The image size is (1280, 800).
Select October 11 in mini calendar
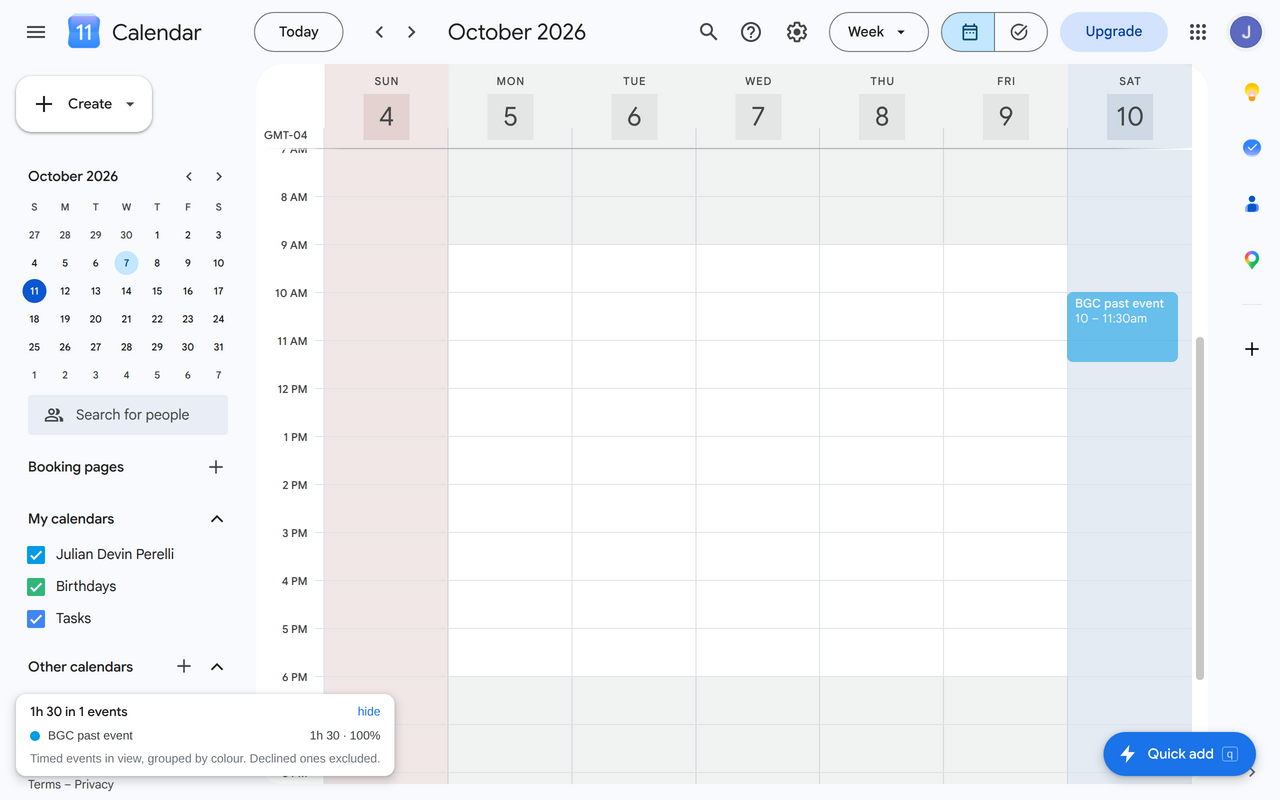[x=34, y=291]
